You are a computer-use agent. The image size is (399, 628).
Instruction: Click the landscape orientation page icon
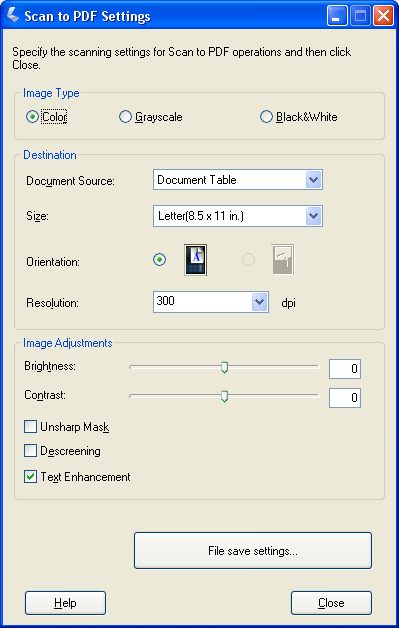pyautogui.click(x=283, y=260)
